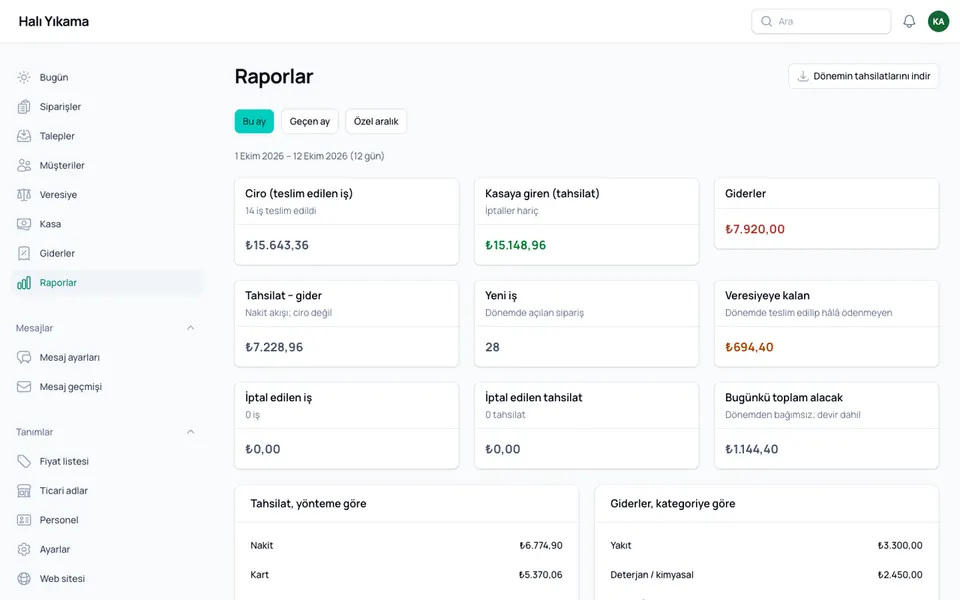960x600 pixels.
Task: Choose the Özel aralık period
Action: [x=376, y=121]
